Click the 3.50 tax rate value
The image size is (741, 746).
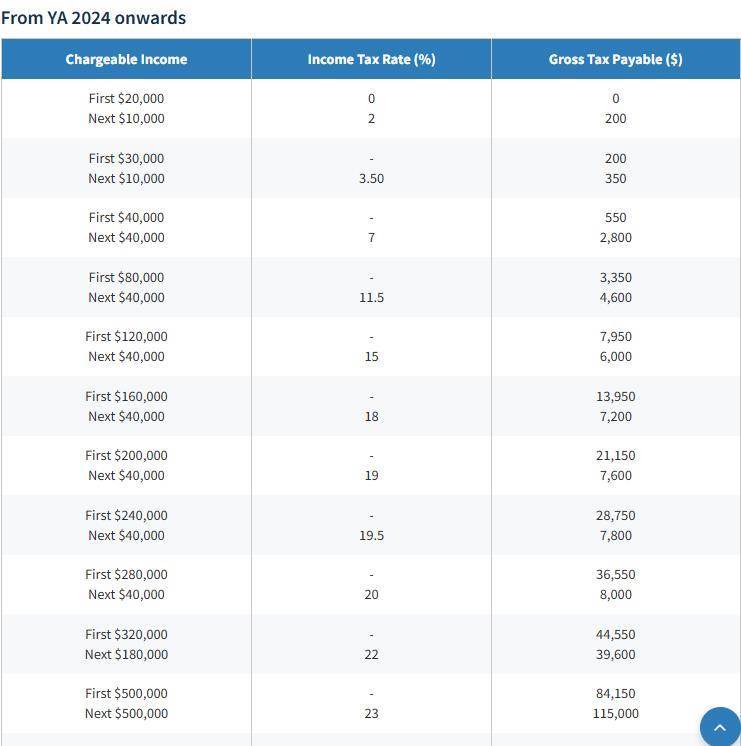[371, 178]
